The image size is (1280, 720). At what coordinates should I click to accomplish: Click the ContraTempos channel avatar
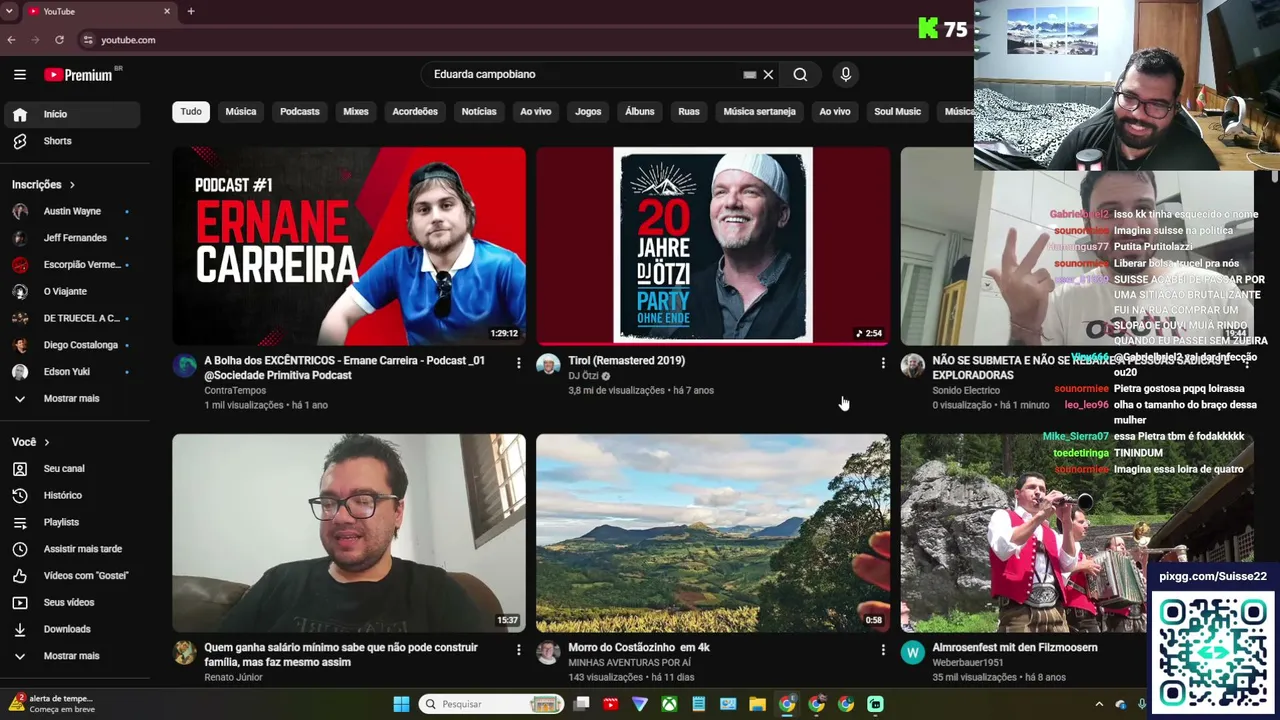[x=184, y=365]
